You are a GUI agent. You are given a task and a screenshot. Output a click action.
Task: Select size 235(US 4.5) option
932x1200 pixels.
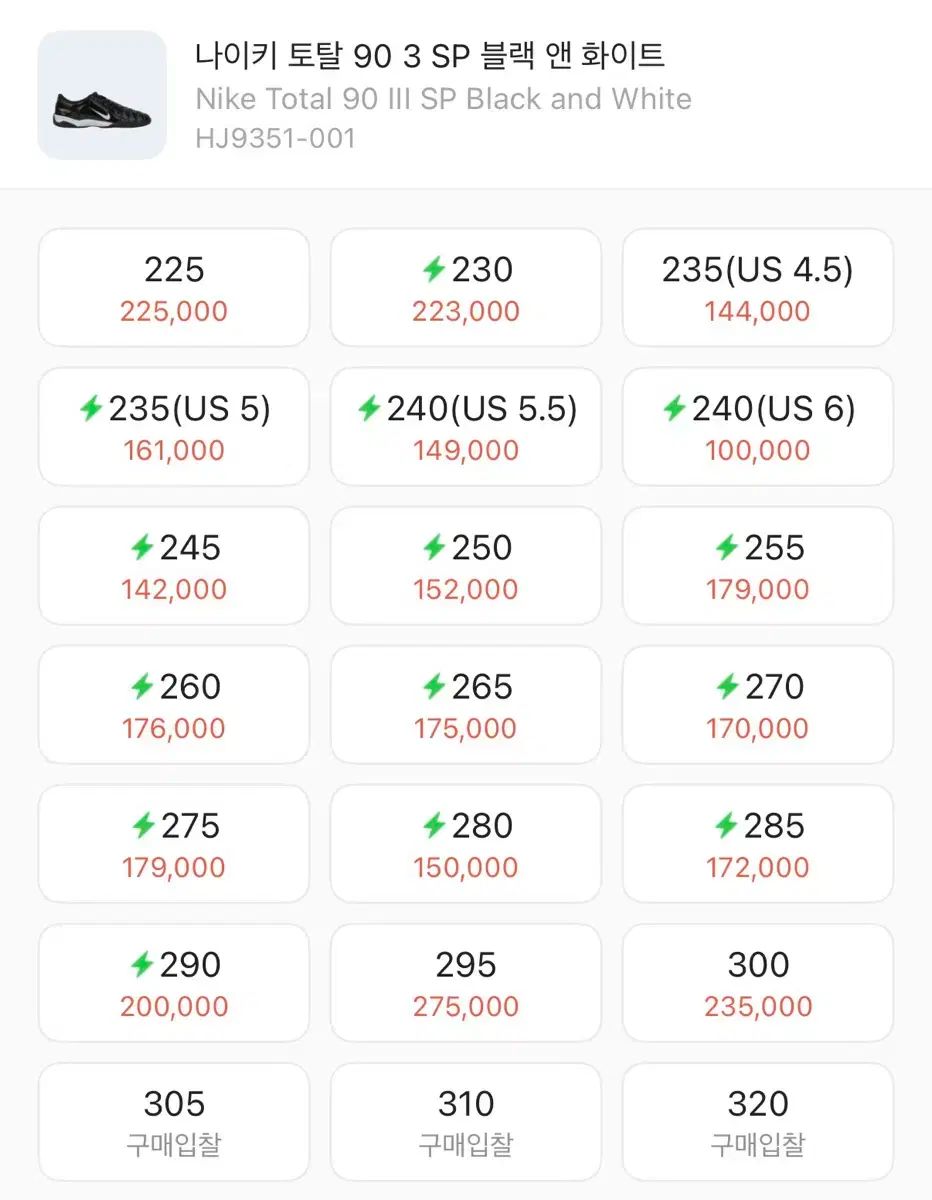[x=757, y=288]
